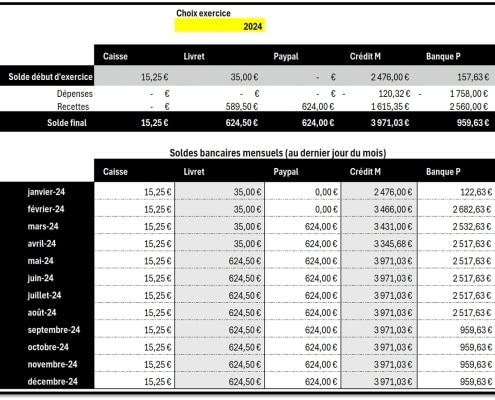This screenshot has height=400, width=495.
Task: Select juin-24 Caisse balance 15,25 €
Action: pos(158,278)
